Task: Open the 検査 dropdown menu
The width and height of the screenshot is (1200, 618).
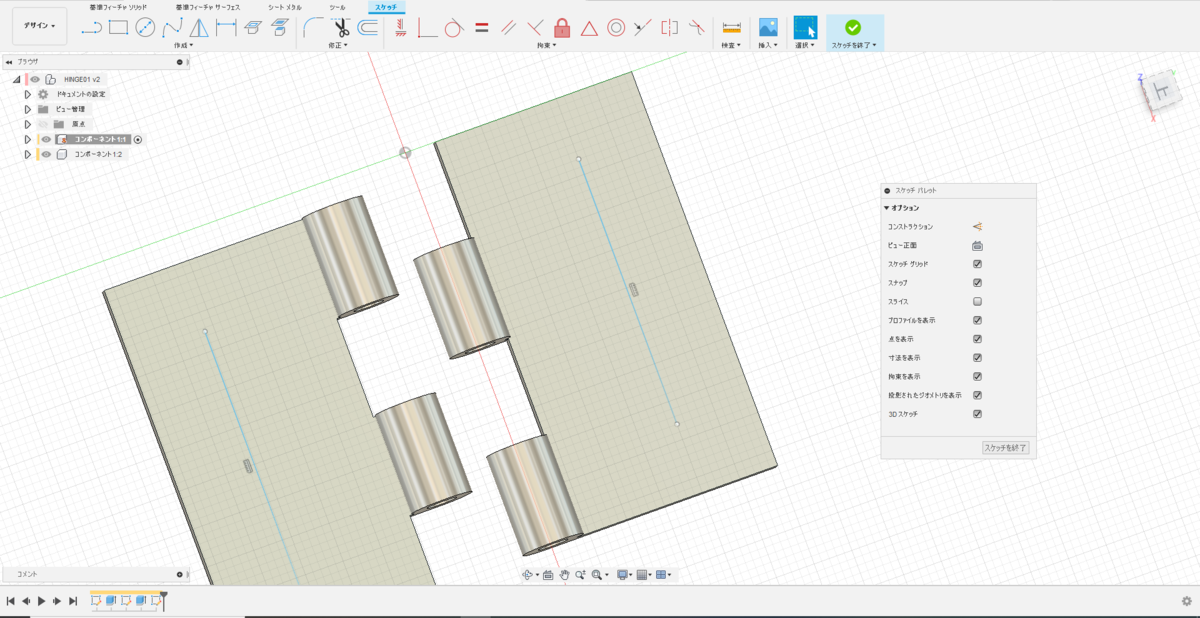Action: pyautogui.click(x=731, y=45)
